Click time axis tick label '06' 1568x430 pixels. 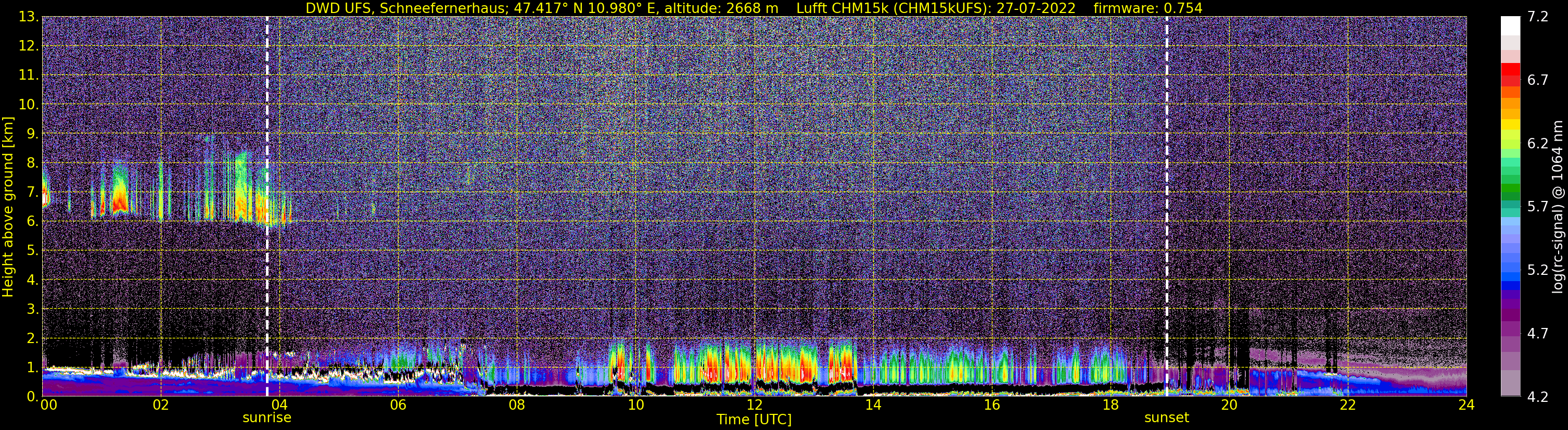point(398,405)
